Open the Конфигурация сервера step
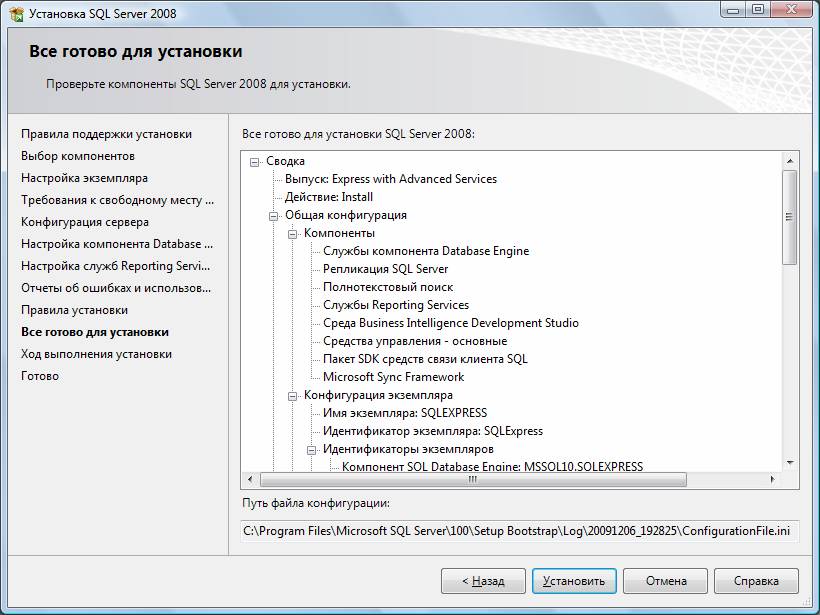 (x=85, y=222)
